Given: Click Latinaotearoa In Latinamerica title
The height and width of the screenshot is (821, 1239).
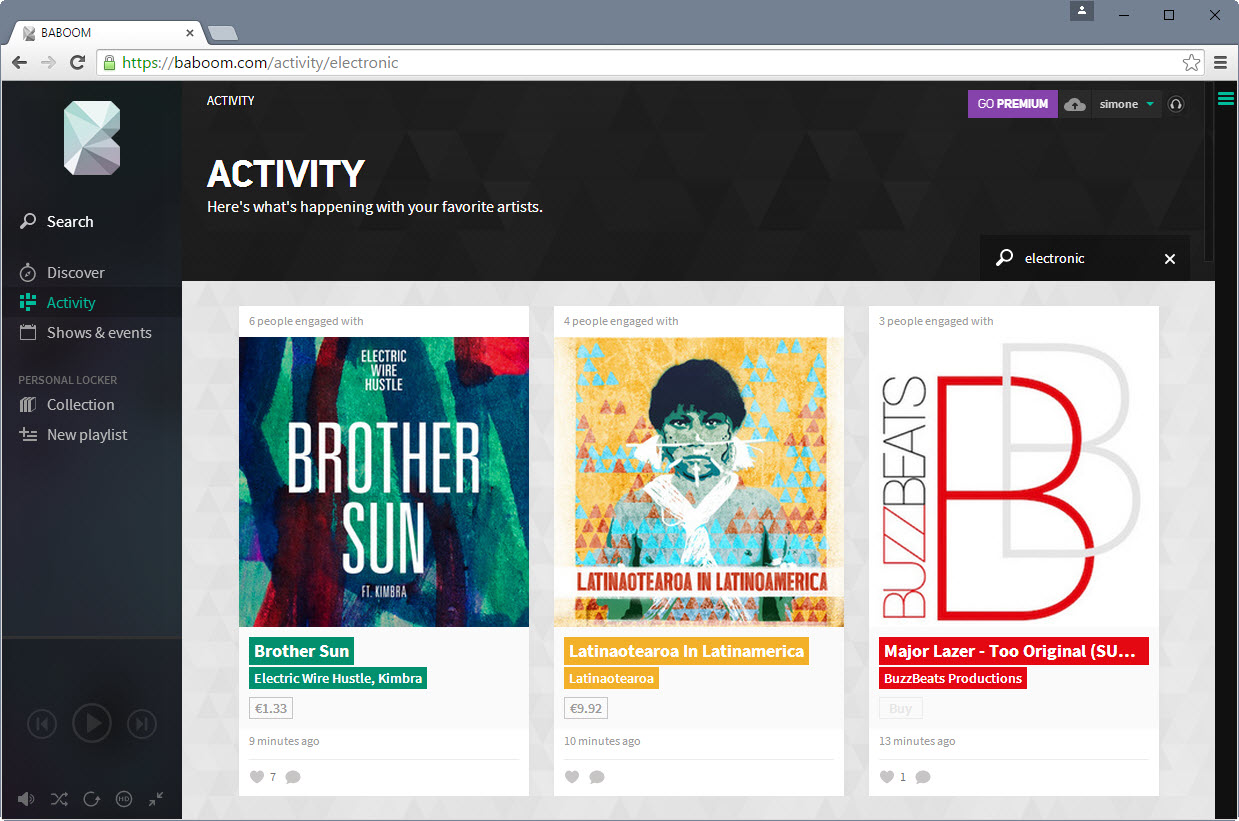Looking at the screenshot, I should click(x=686, y=651).
